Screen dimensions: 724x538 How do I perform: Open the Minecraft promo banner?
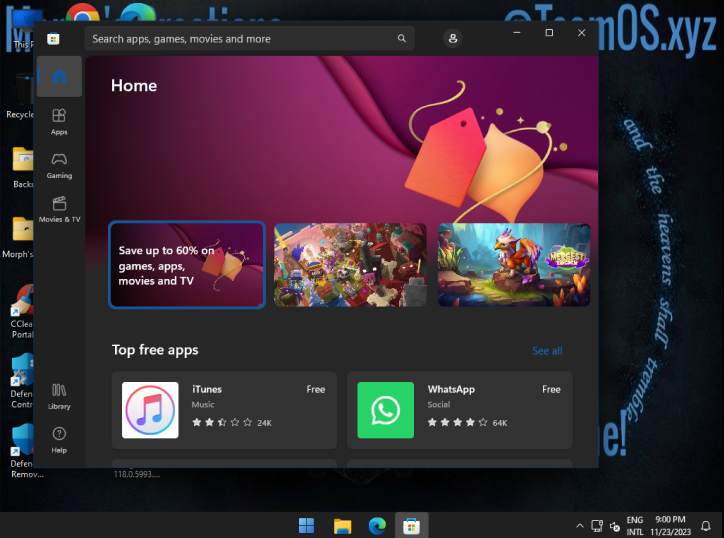pos(350,265)
